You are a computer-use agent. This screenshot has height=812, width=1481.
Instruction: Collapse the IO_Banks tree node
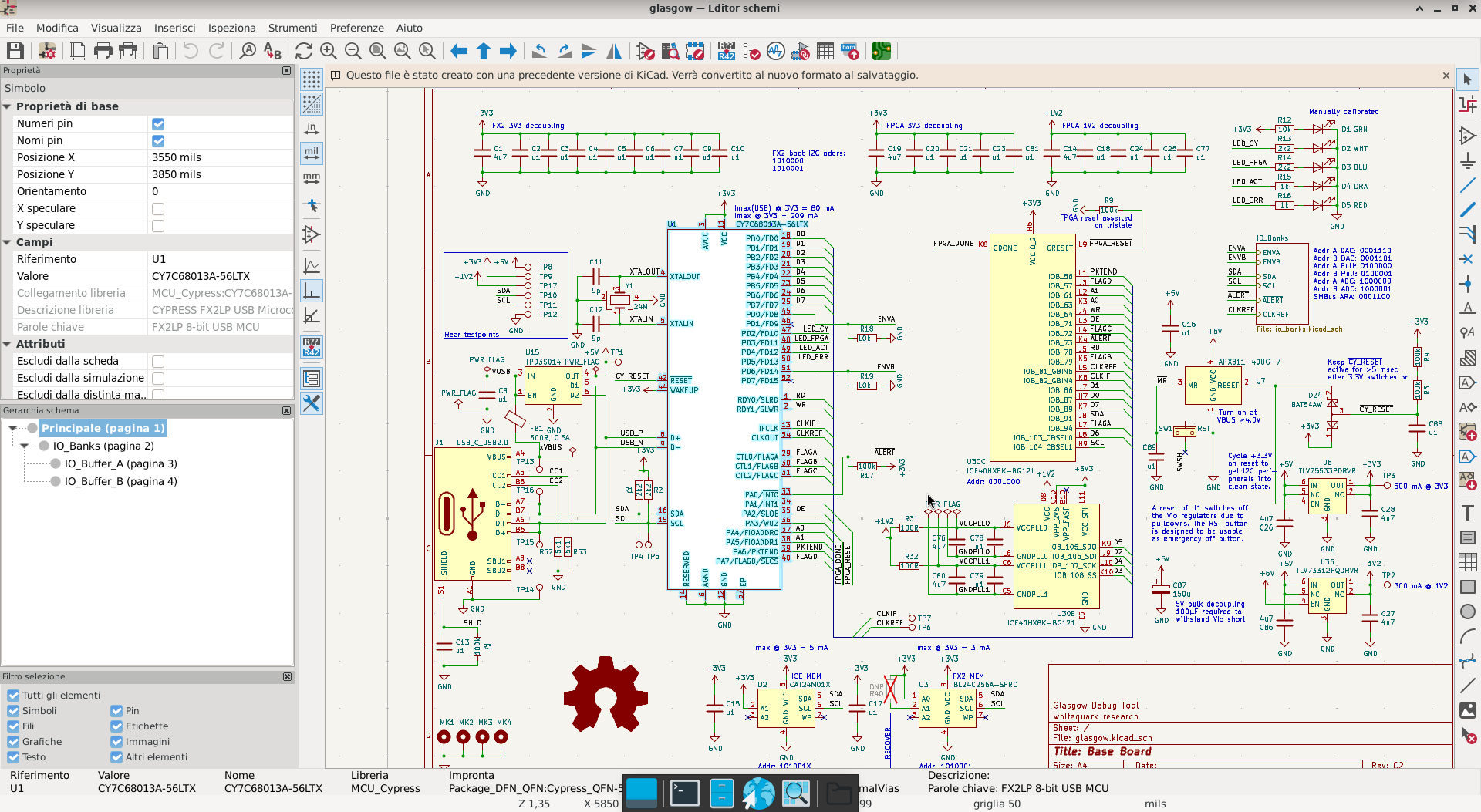coord(25,446)
